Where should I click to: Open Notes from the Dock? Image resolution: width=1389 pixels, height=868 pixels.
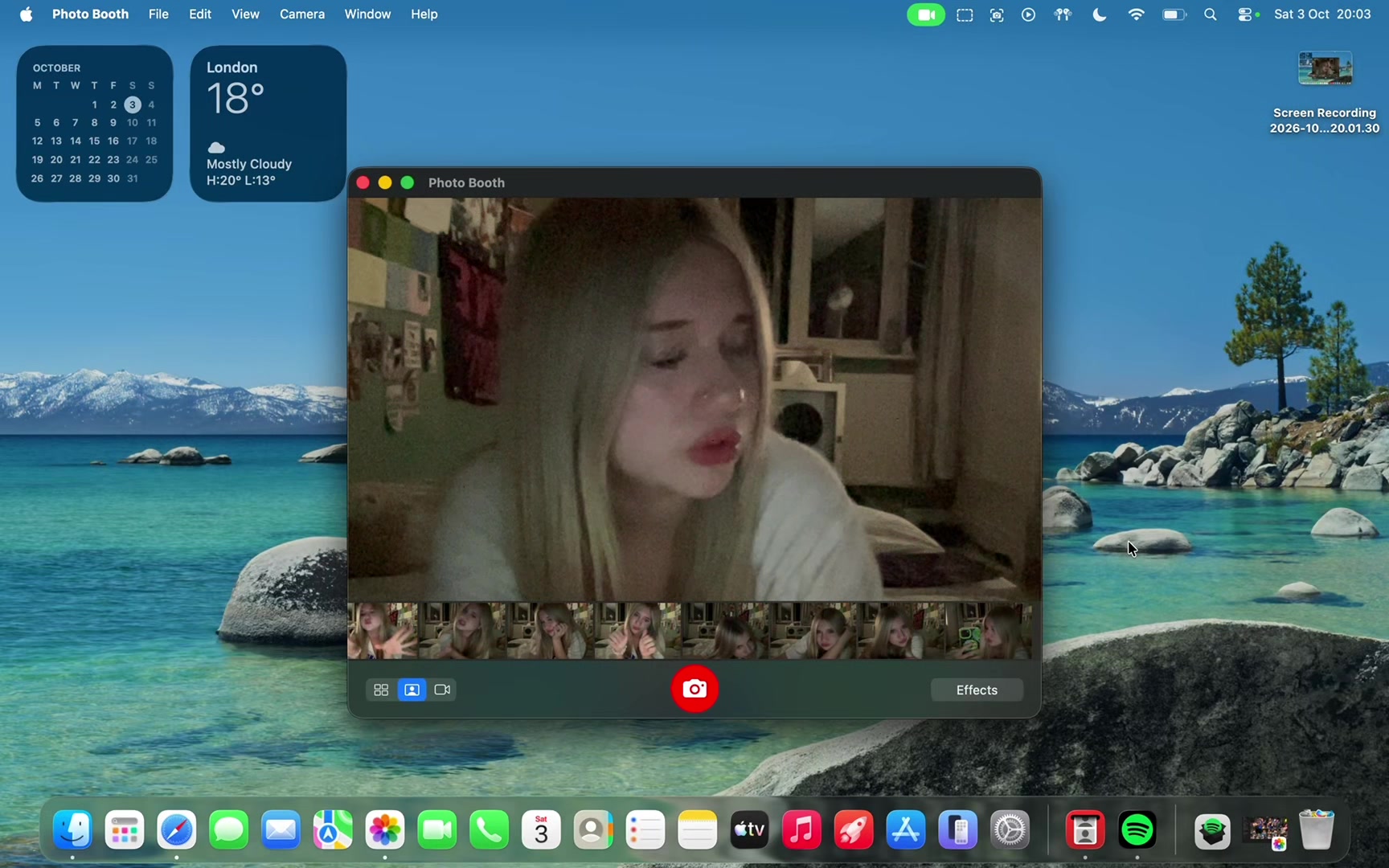point(698,829)
